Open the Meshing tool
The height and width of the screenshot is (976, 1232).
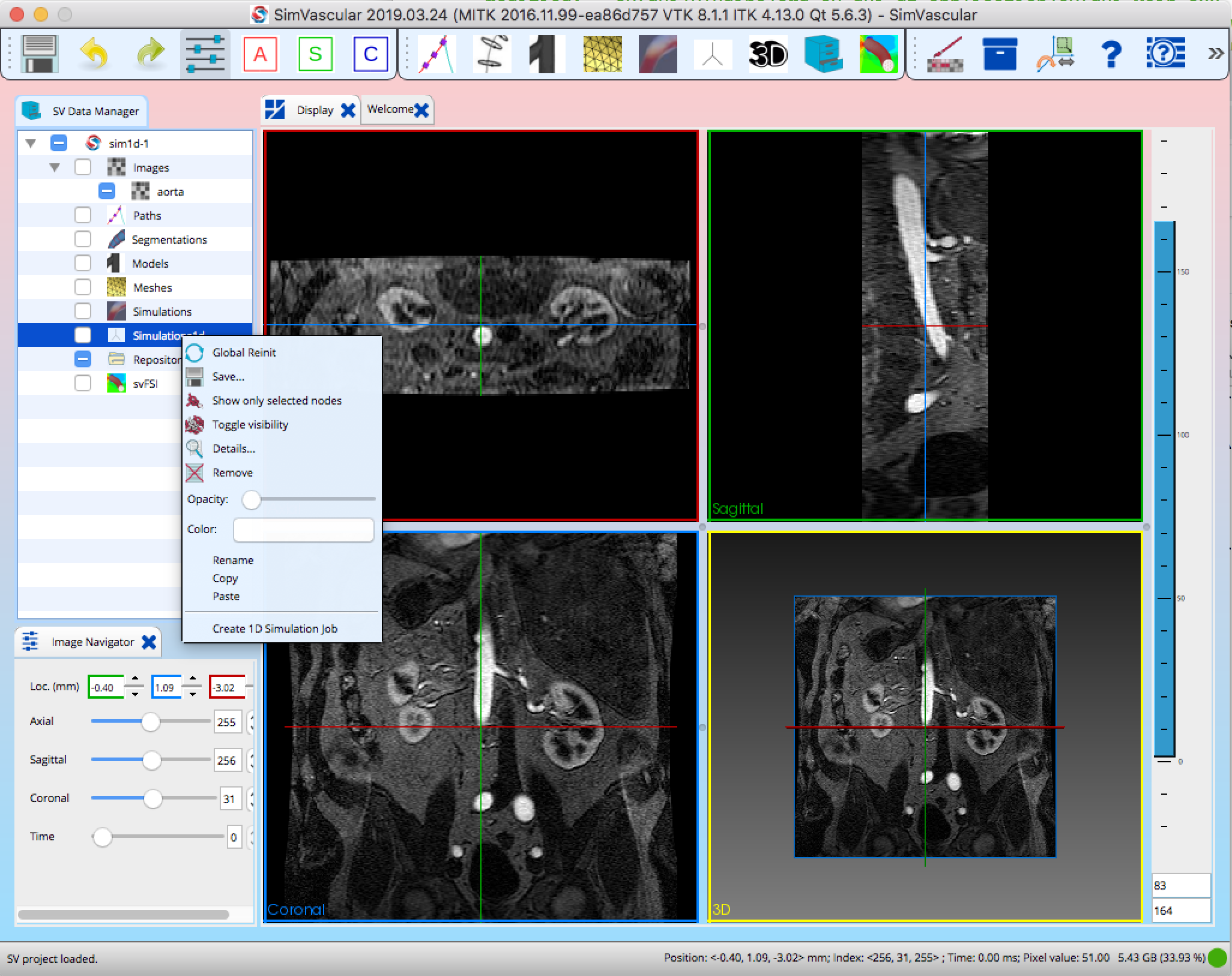(x=602, y=53)
